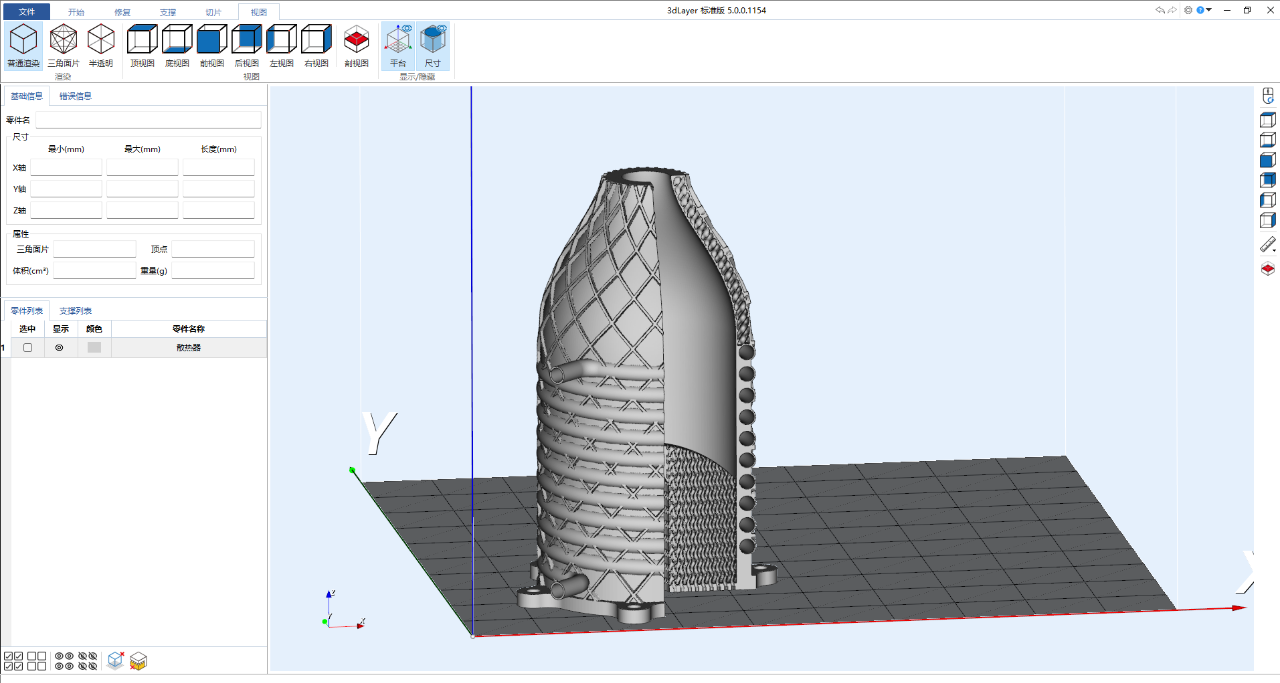Switch to 右视图 right view in ribbon

pyautogui.click(x=316, y=46)
